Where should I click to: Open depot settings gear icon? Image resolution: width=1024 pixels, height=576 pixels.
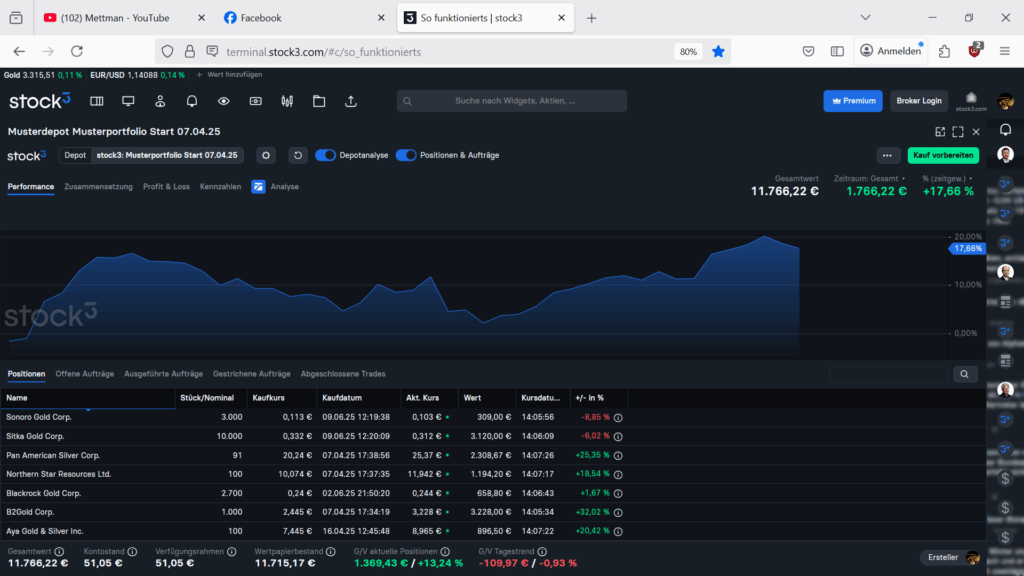[x=266, y=155]
